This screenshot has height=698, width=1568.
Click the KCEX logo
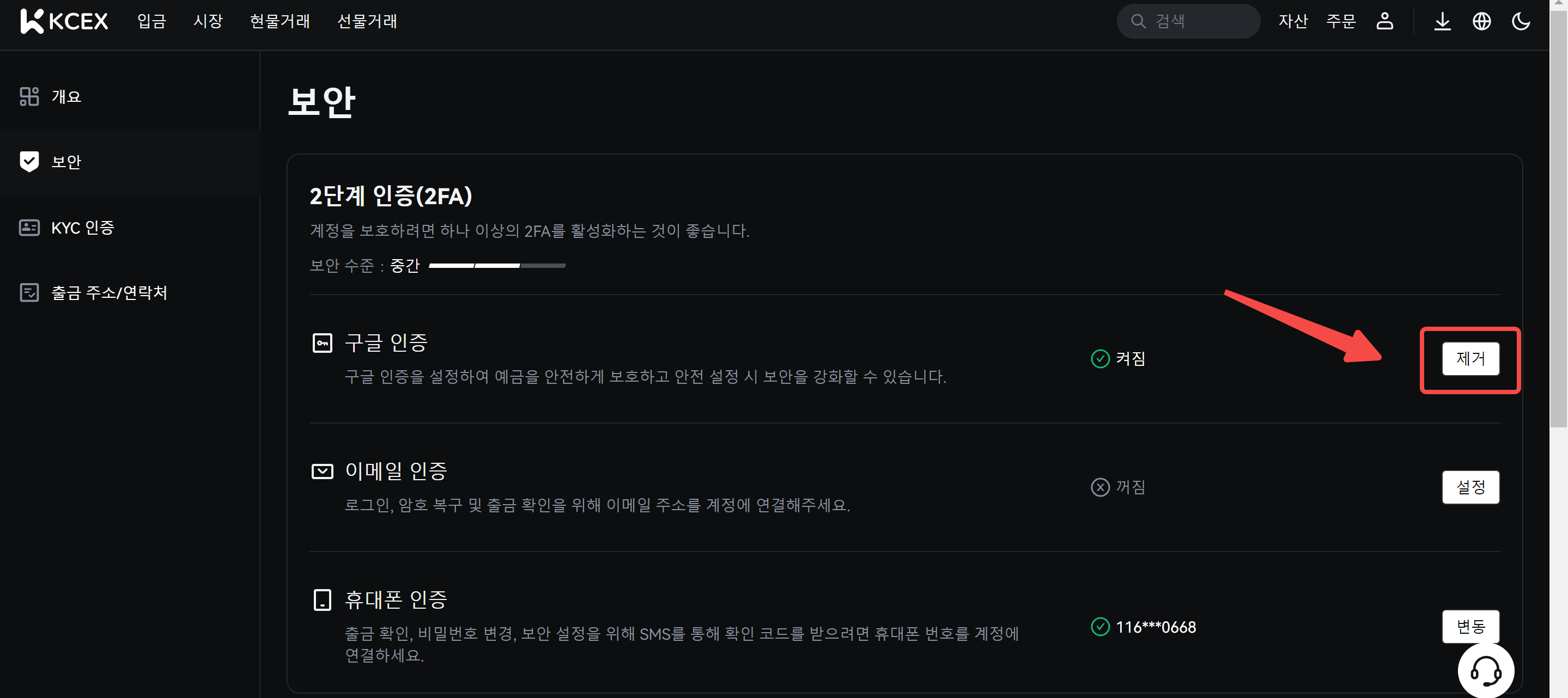point(64,21)
